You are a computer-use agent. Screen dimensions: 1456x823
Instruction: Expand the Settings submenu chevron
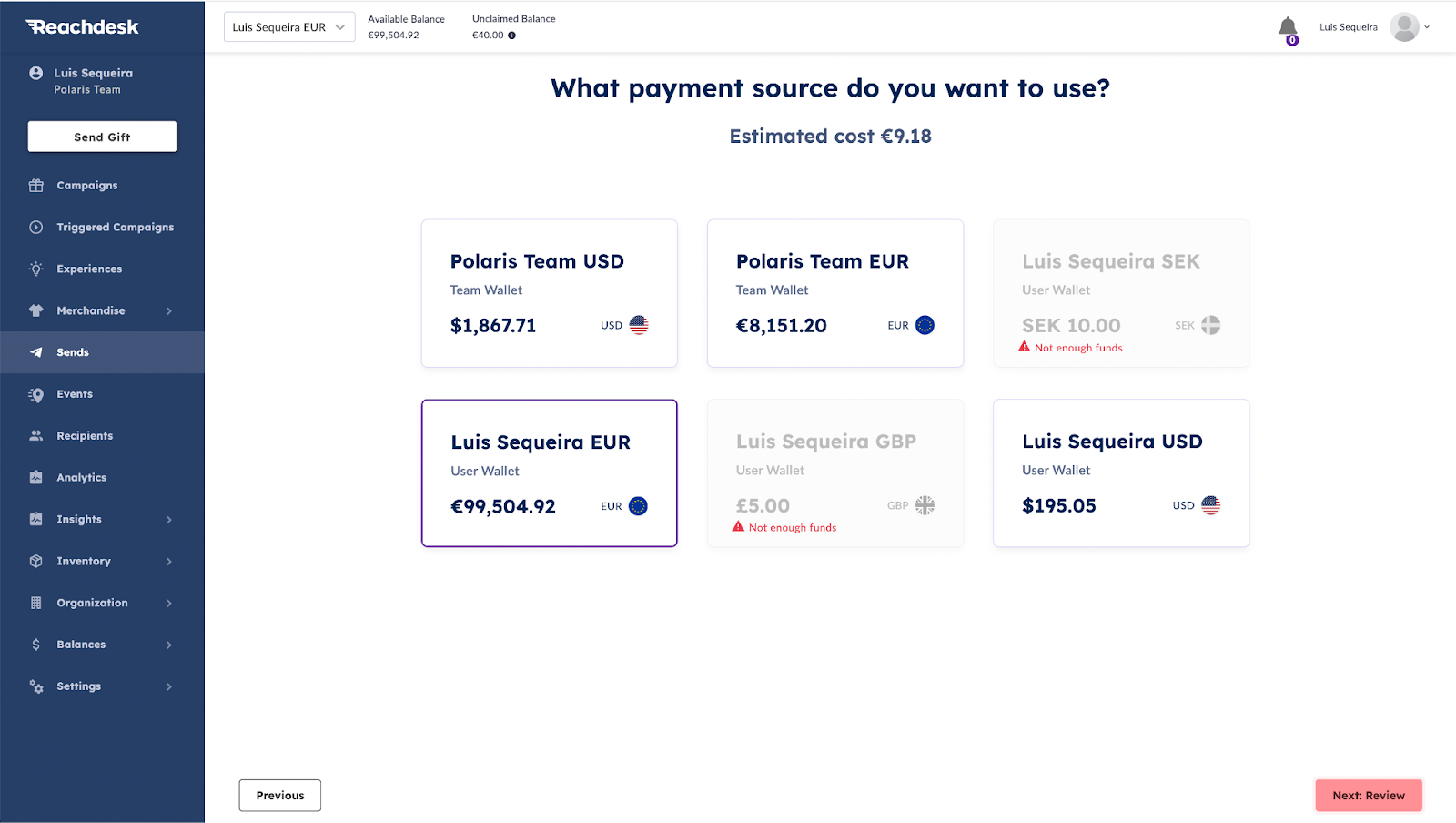click(x=169, y=686)
